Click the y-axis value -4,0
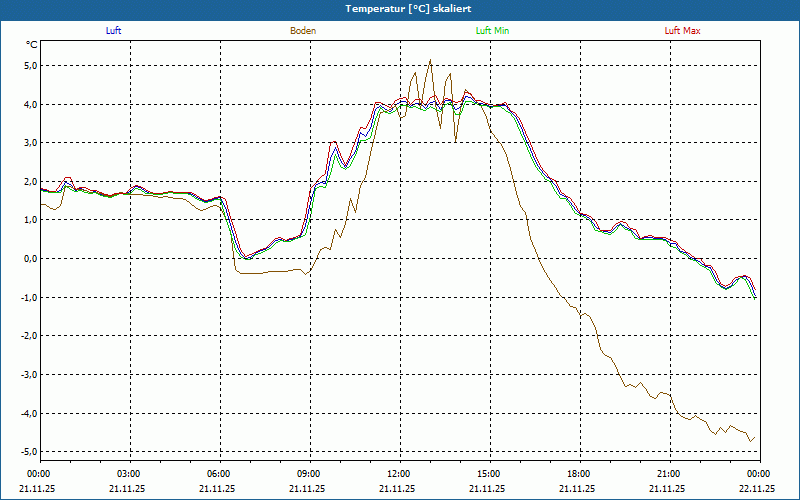Viewport: 800px width, 500px height. coord(29,413)
